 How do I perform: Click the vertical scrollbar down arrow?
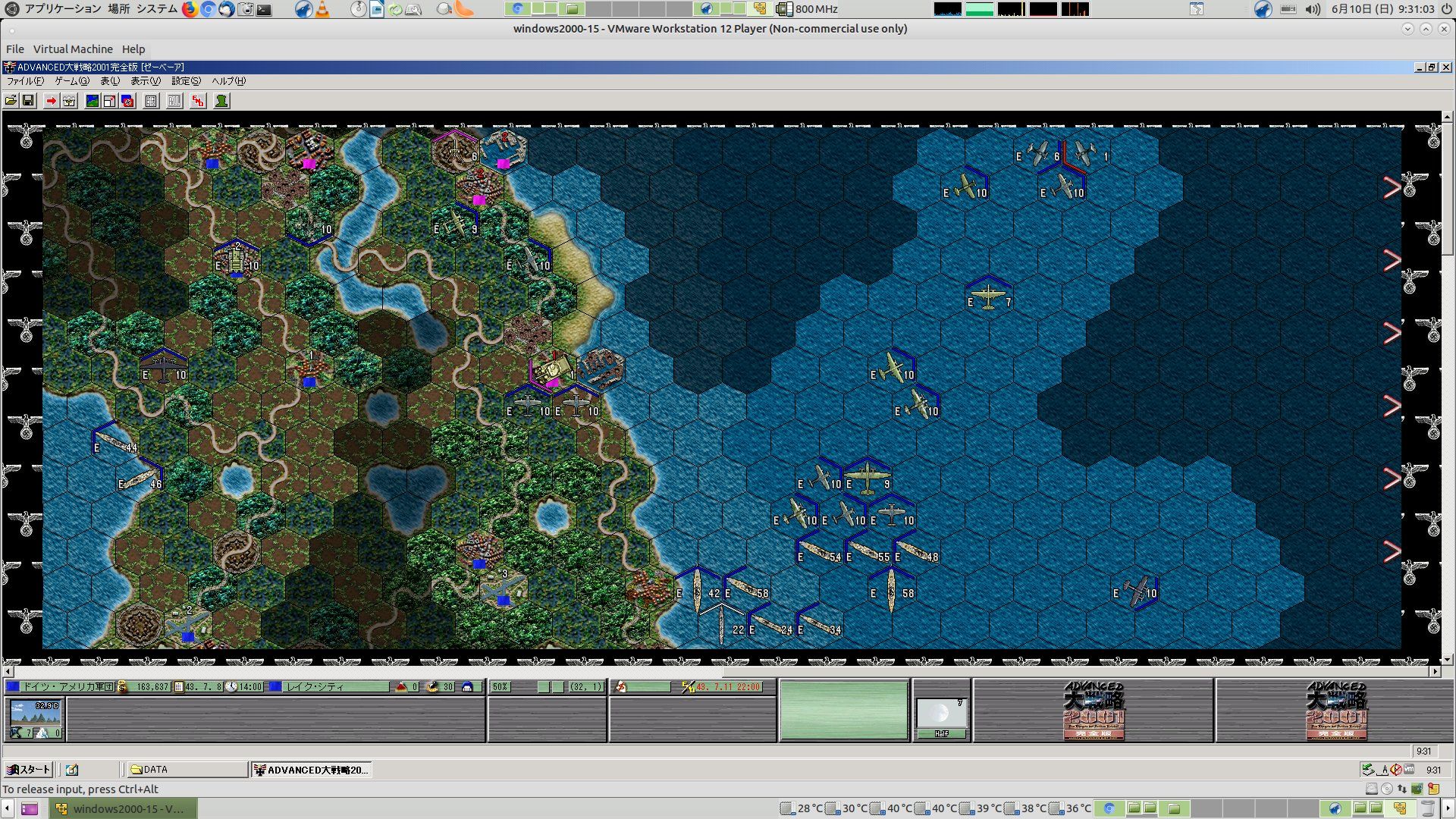click(x=1447, y=660)
